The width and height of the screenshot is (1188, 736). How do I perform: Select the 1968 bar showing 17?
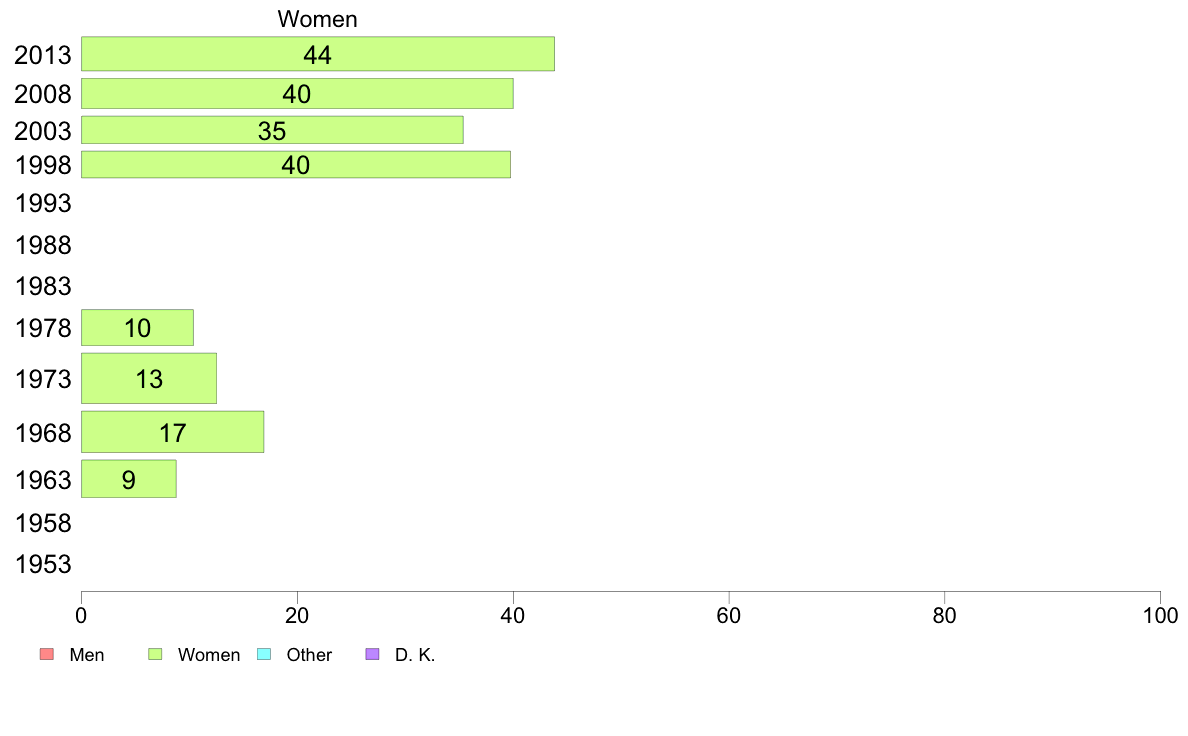point(173,432)
